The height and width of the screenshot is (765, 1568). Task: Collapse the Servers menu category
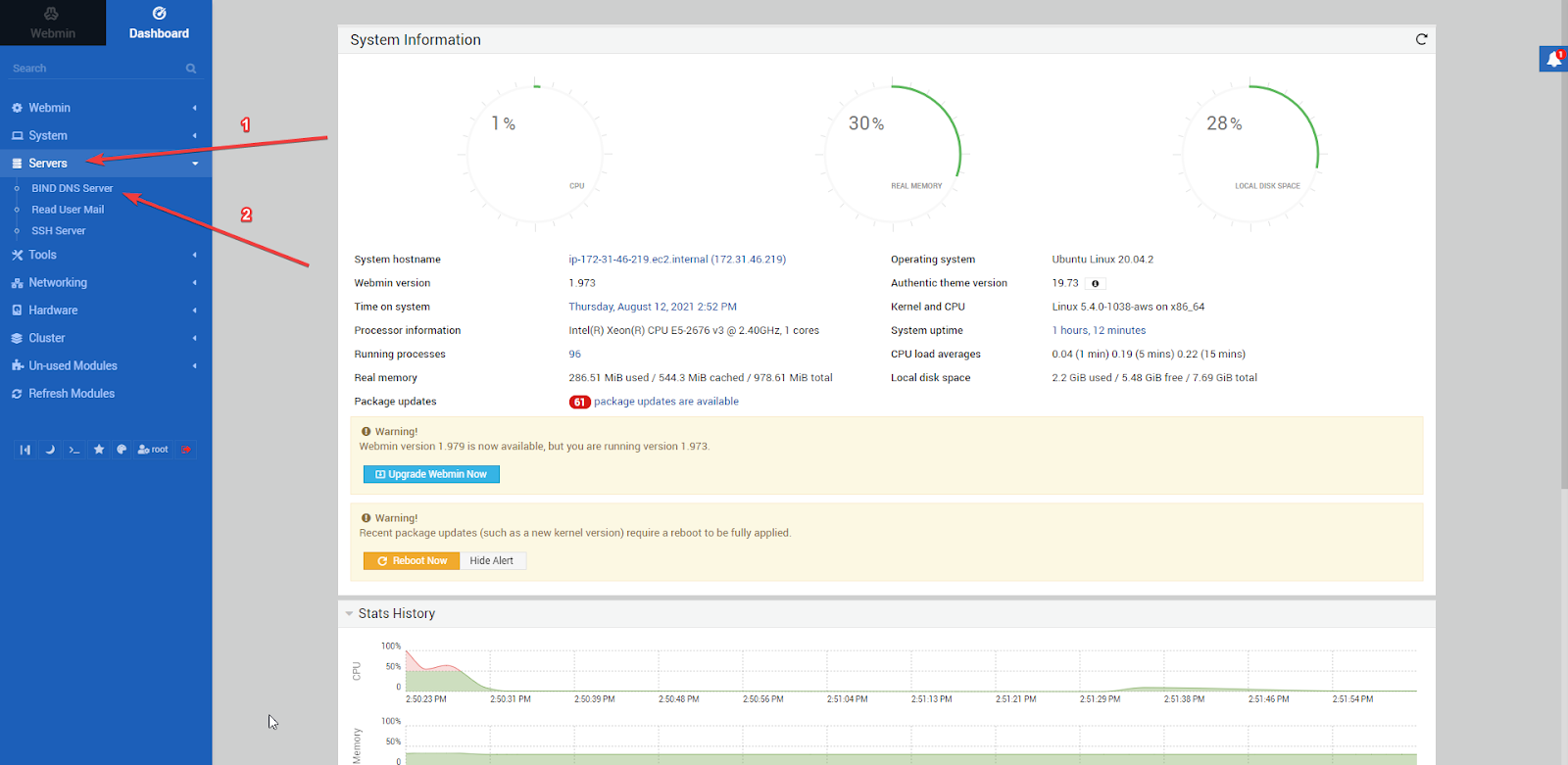click(x=106, y=163)
